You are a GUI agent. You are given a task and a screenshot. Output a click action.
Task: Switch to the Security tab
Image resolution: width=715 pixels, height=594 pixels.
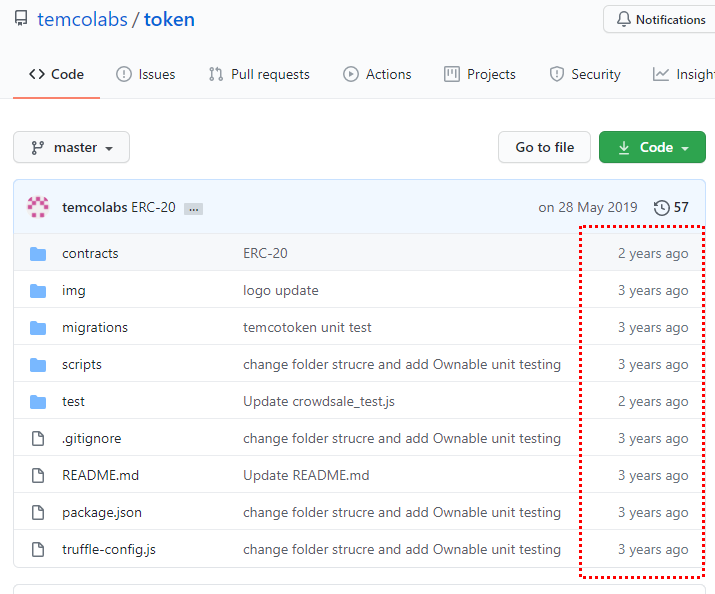coord(585,74)
